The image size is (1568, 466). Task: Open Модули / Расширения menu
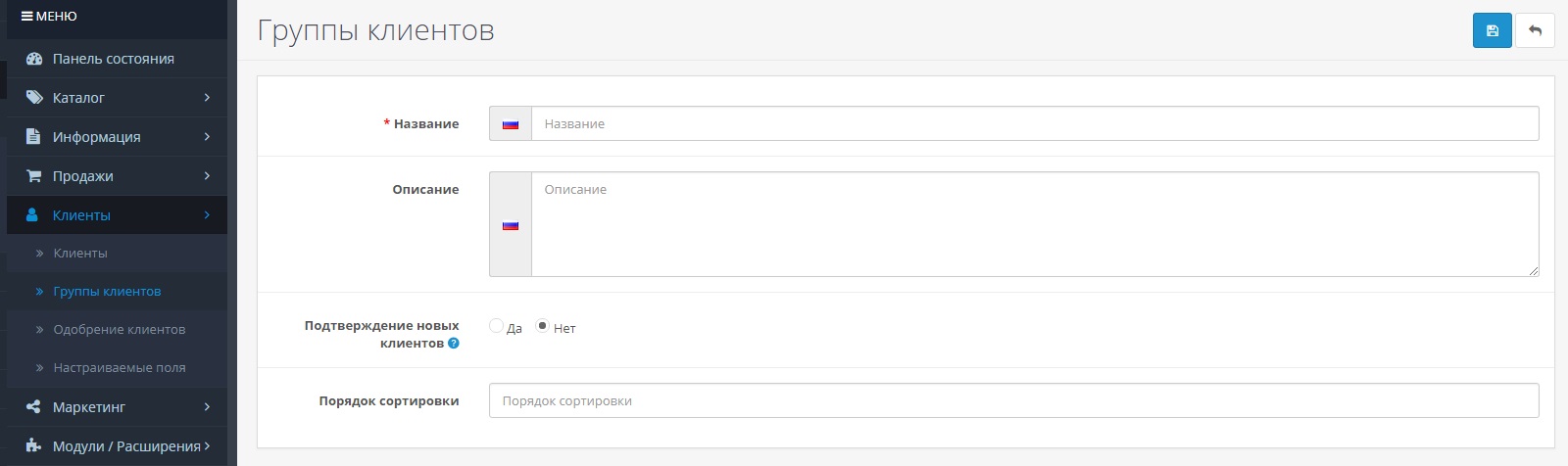126,446
